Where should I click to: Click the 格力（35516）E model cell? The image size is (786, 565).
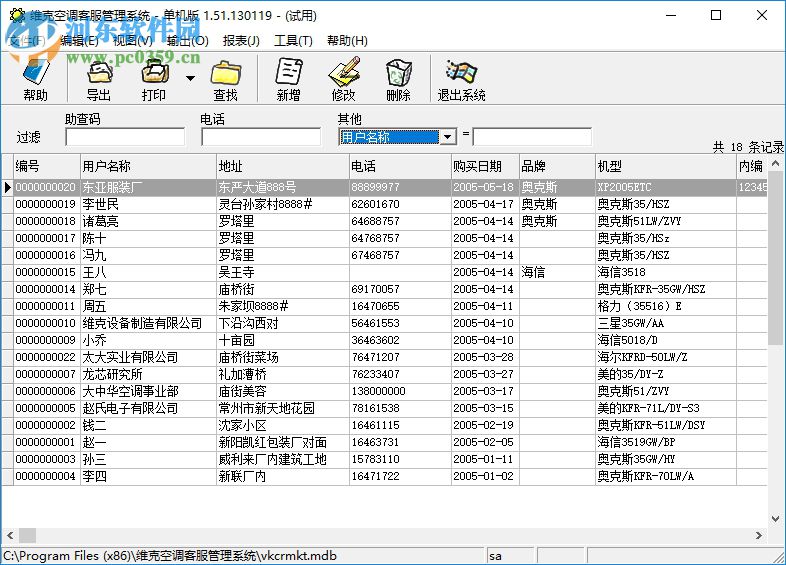tap(665, 307)
